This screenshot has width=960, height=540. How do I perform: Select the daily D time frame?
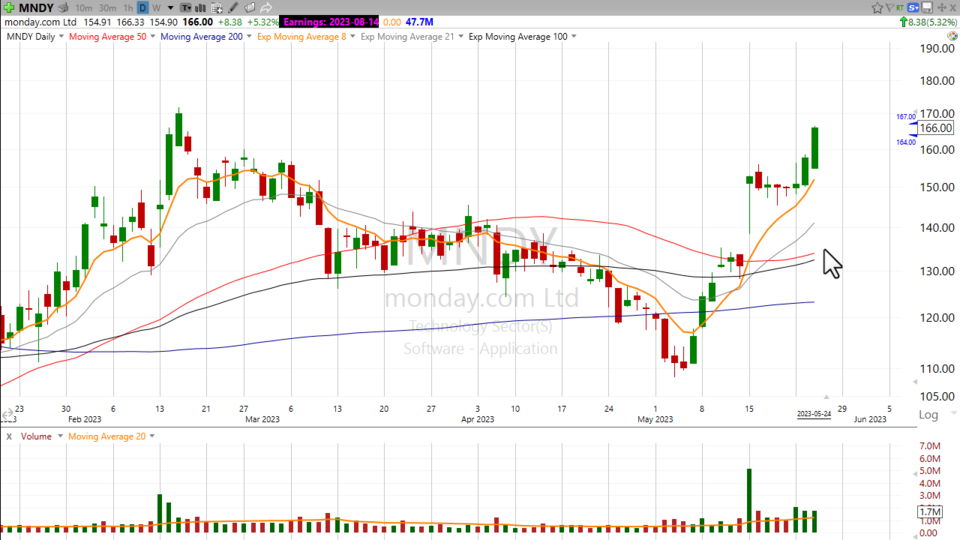[142, 8]
